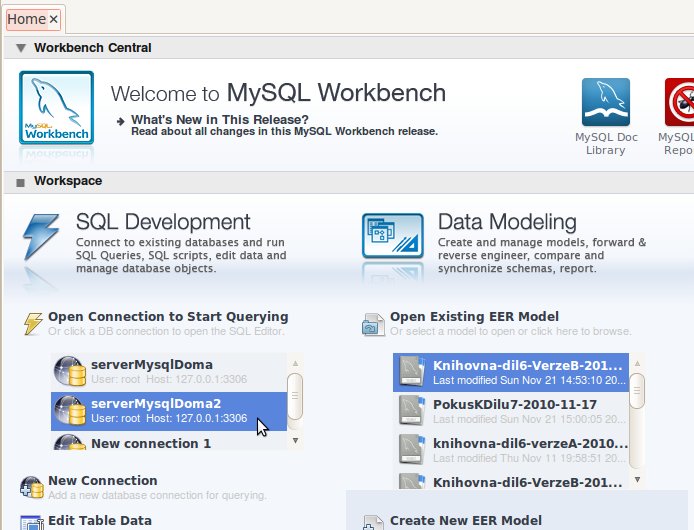Screen dimensions: 694x530
Task: Select the PokusKDilu7-2010-11-17 model
Action: click(x=511, y=411)
